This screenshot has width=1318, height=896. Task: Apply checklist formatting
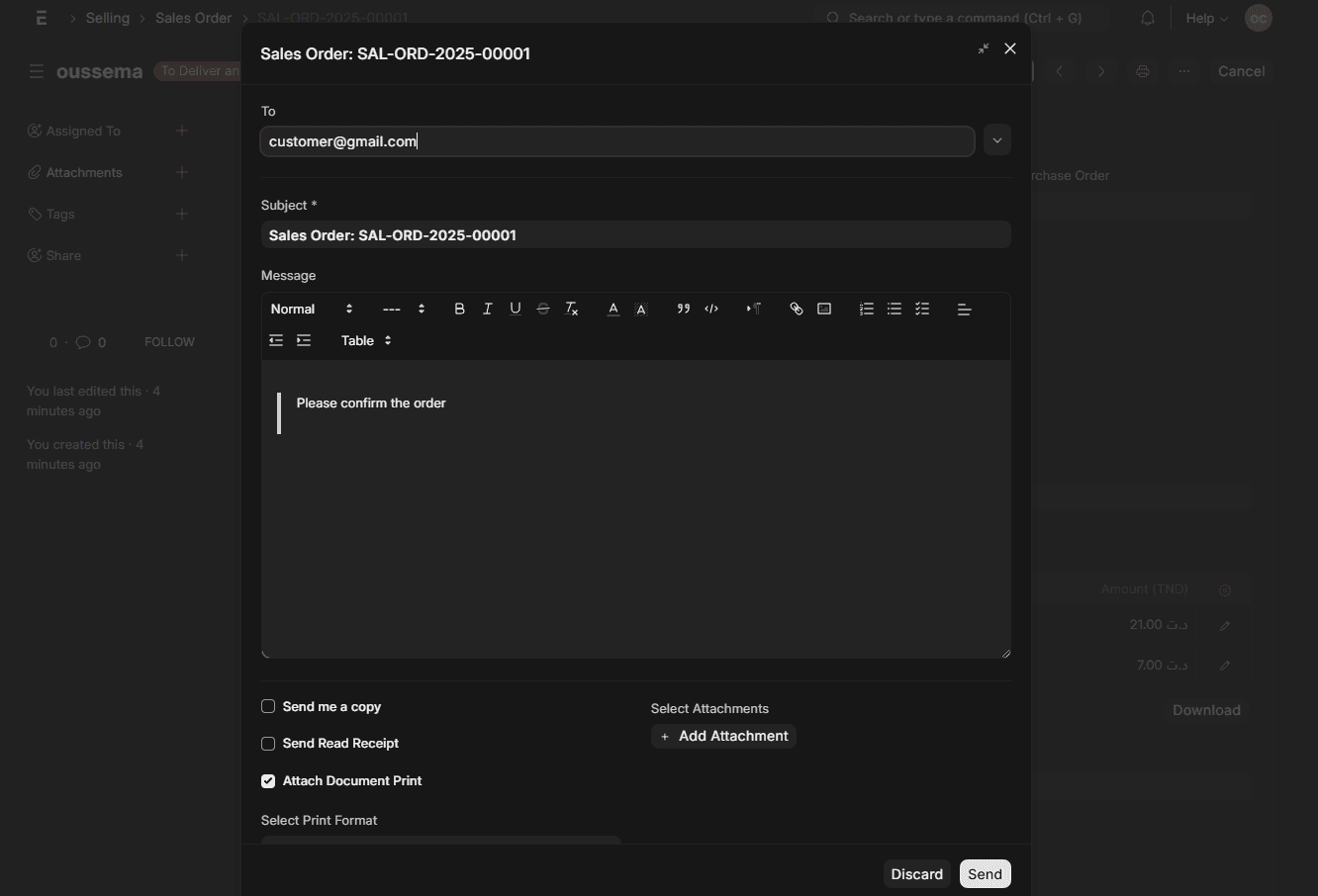point(922,310)
